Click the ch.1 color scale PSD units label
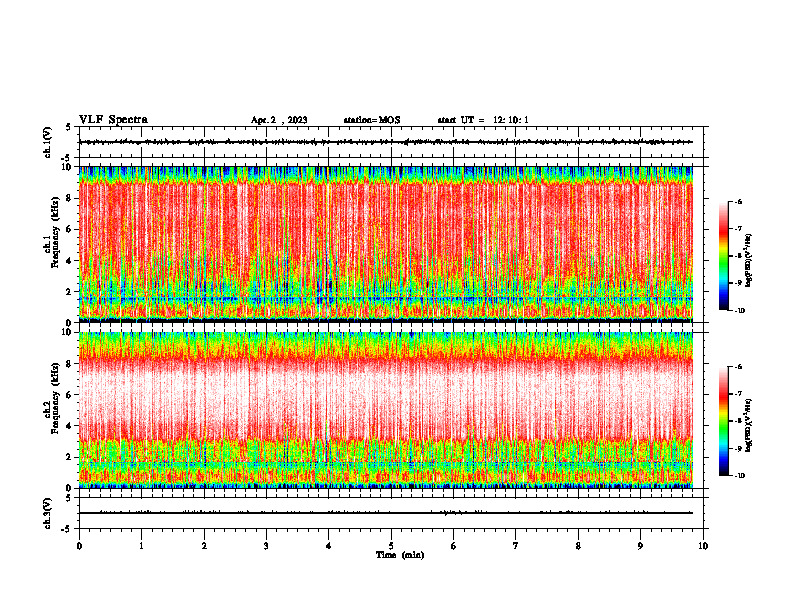 (x=749, y=261)
